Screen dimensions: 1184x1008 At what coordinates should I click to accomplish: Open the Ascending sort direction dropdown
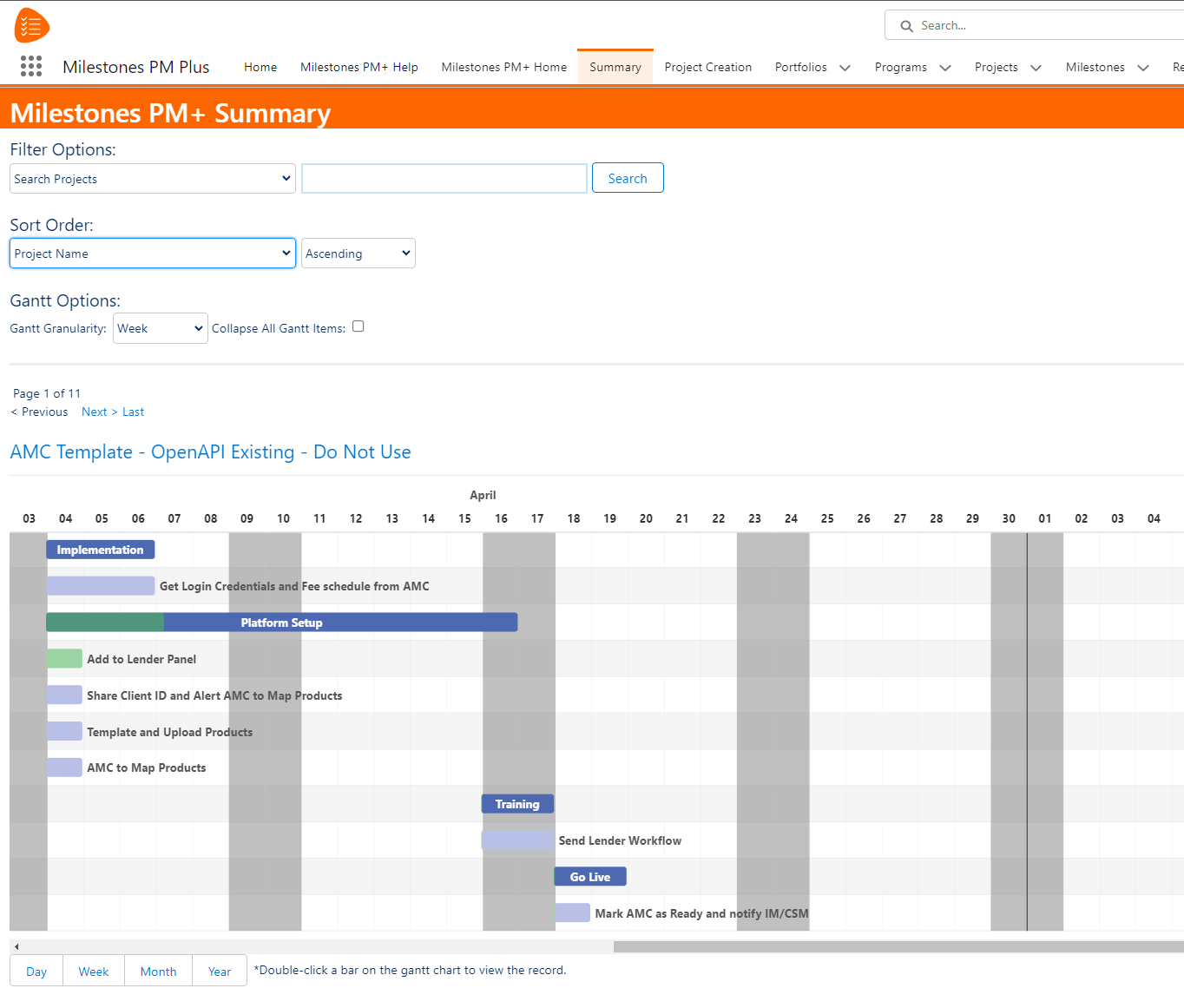tap(358, 254)
